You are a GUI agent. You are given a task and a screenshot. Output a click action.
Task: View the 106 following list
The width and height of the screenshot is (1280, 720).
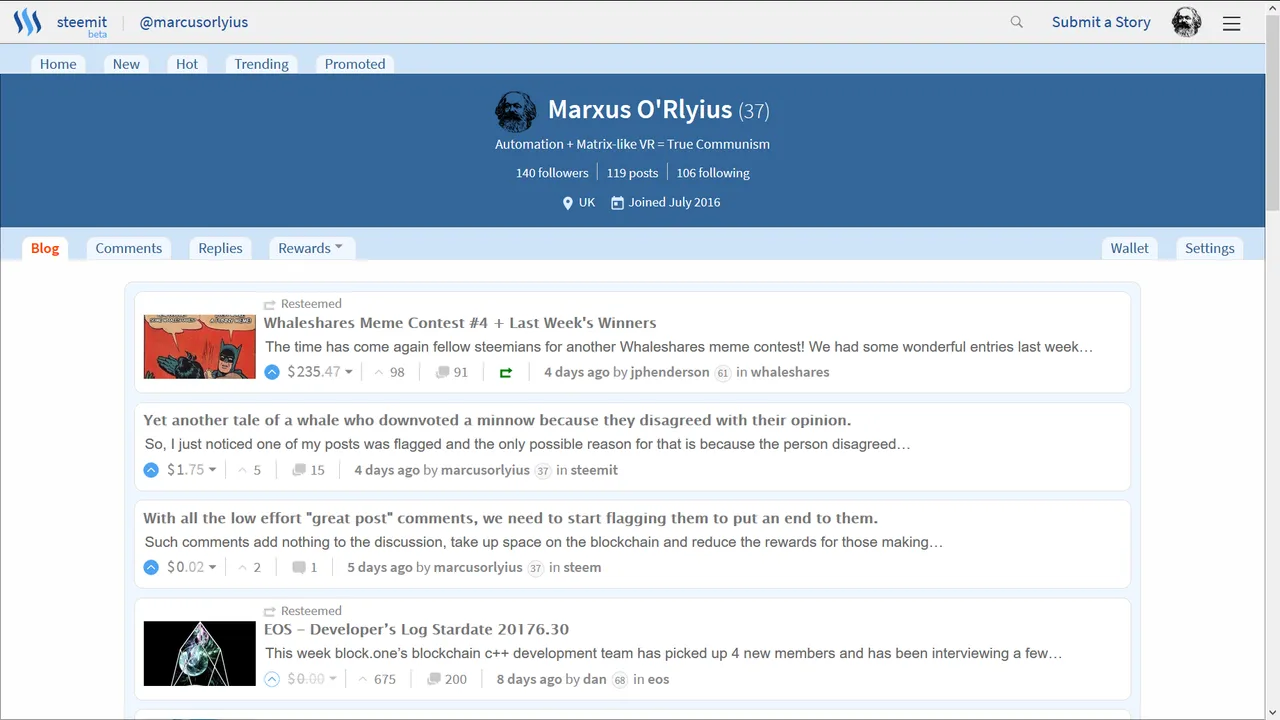tap(713, 173)
